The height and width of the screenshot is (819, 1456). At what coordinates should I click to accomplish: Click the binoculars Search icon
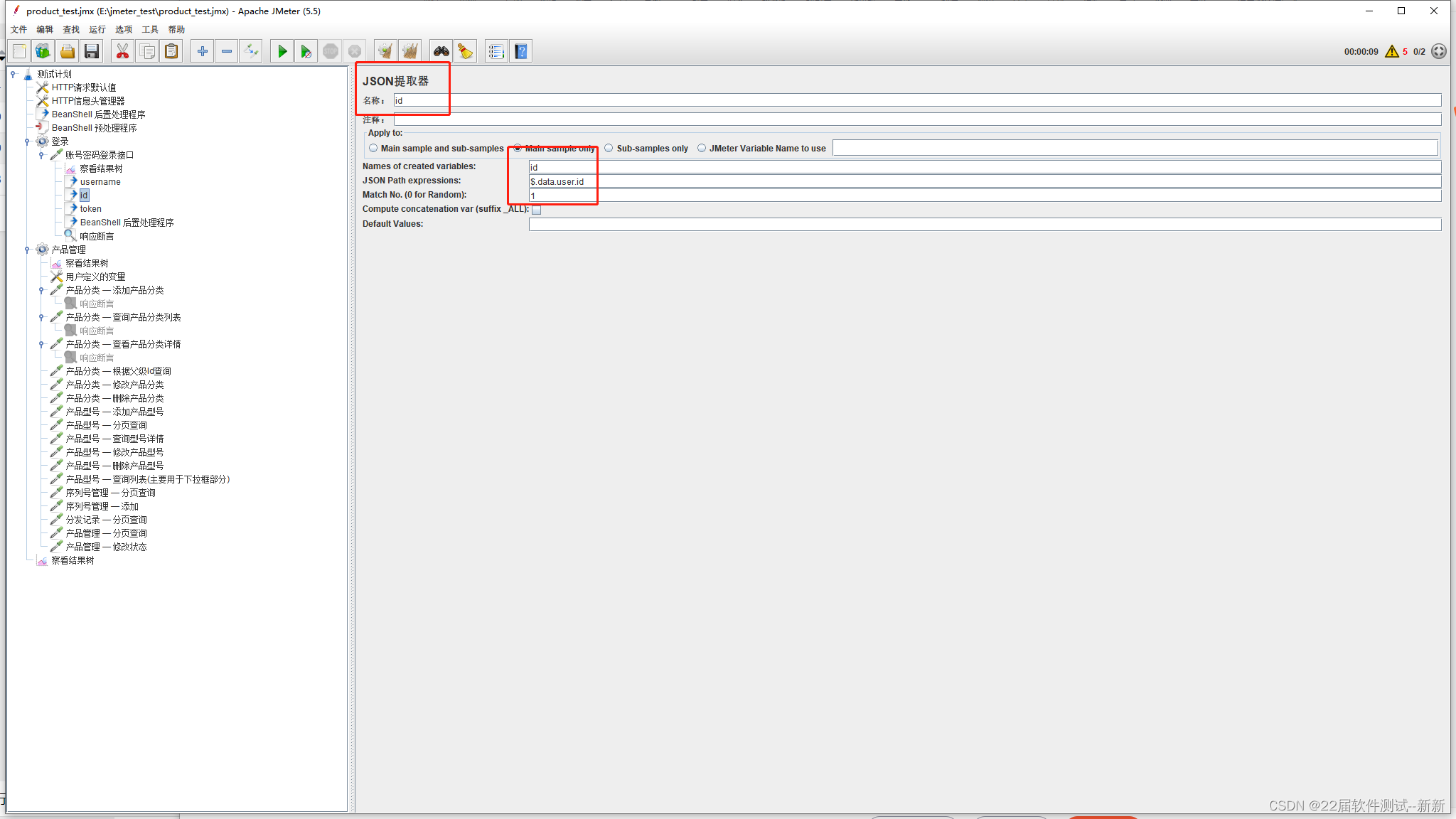(441, 51)
